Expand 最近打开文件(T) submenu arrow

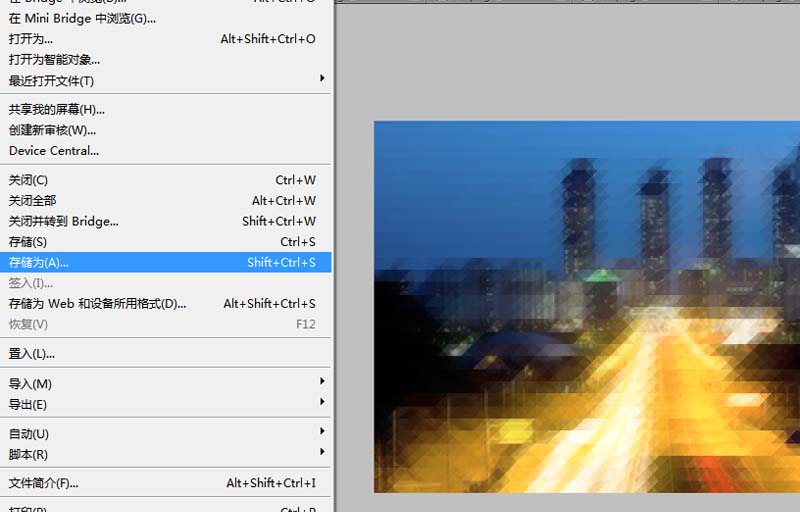click(322, 78)
